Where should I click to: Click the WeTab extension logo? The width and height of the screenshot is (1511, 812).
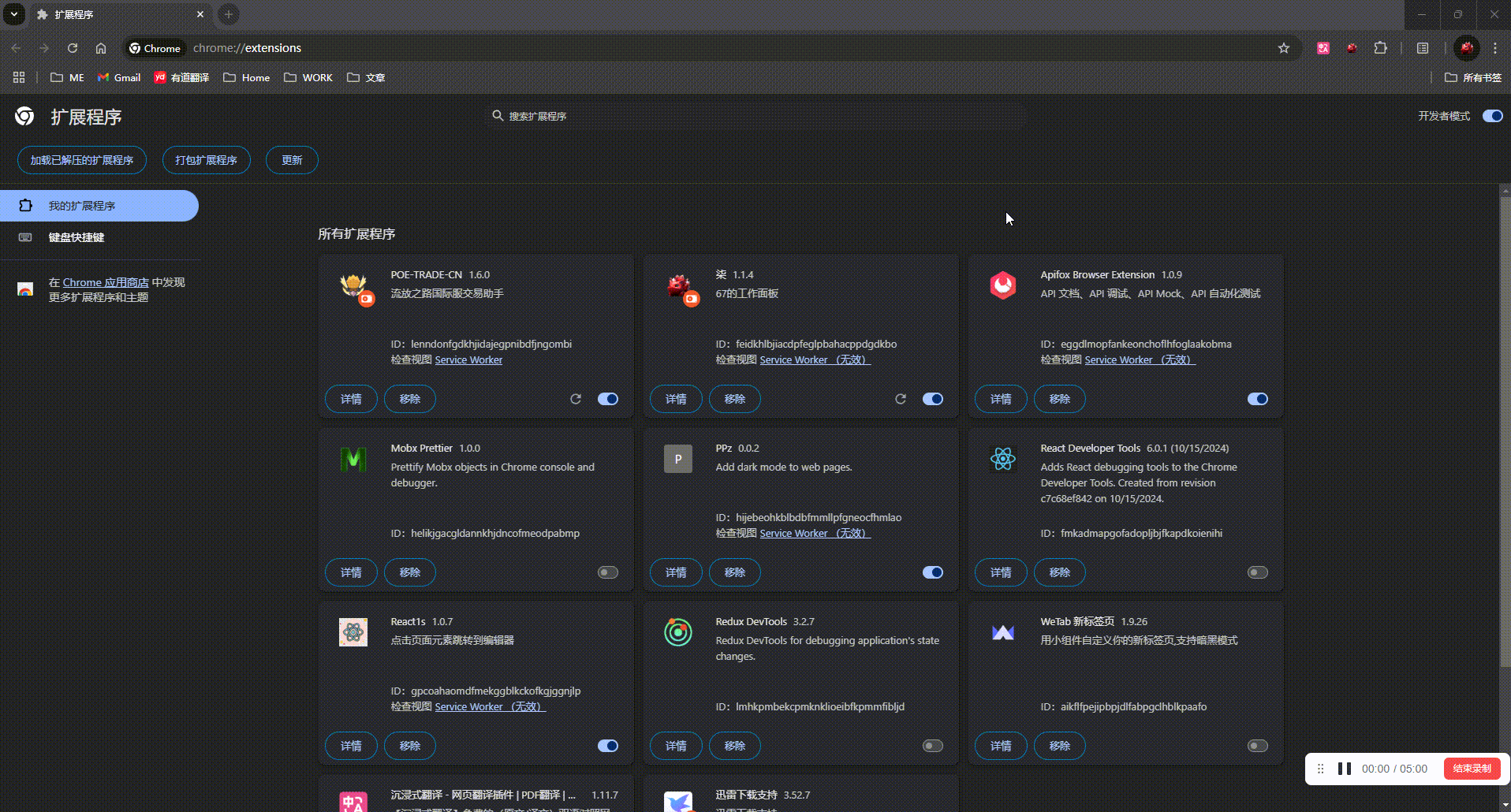click(1003, 632)
